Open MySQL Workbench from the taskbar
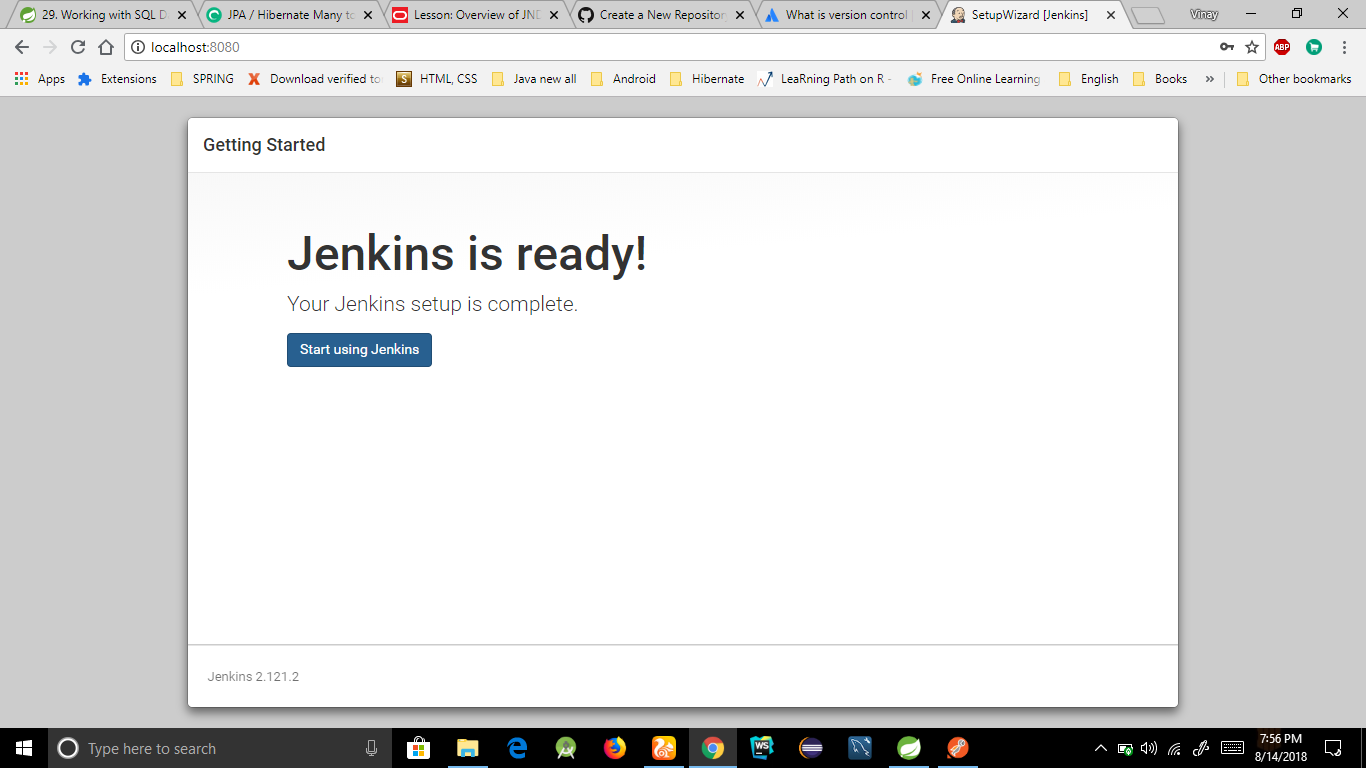This screenshot has height=768, width=1366. click(860, 748)
